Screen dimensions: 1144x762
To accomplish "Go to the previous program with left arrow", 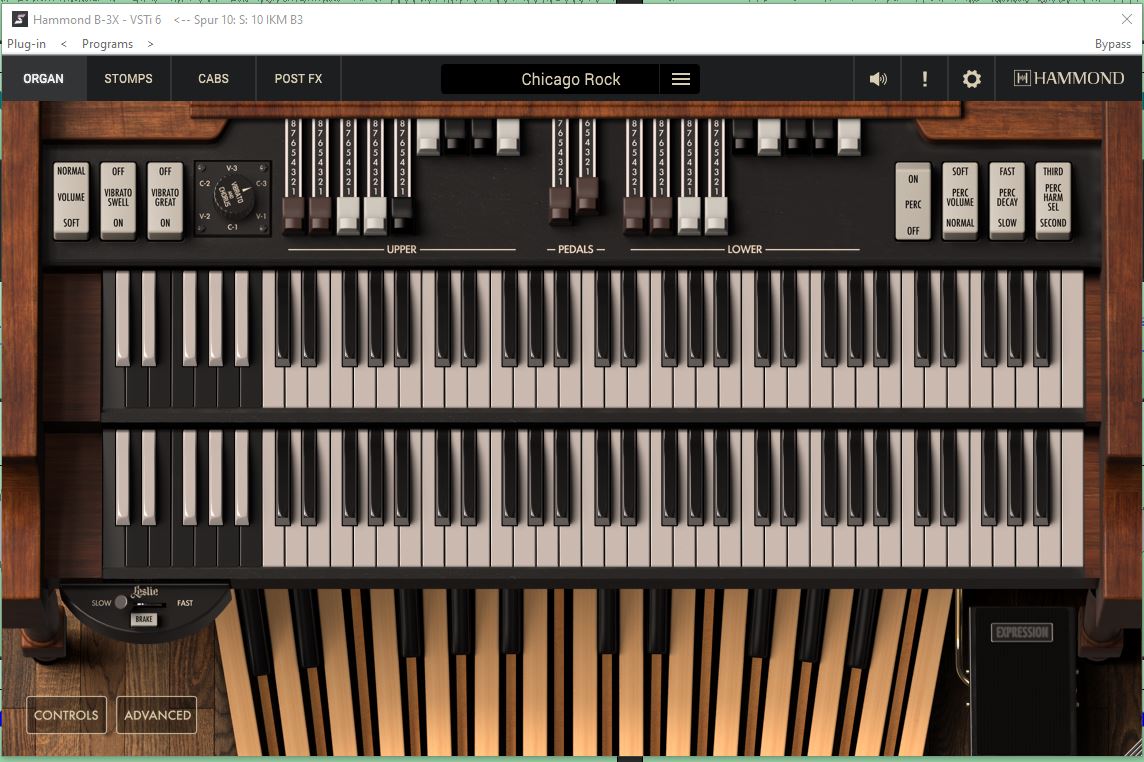I will tap(63, 44).
